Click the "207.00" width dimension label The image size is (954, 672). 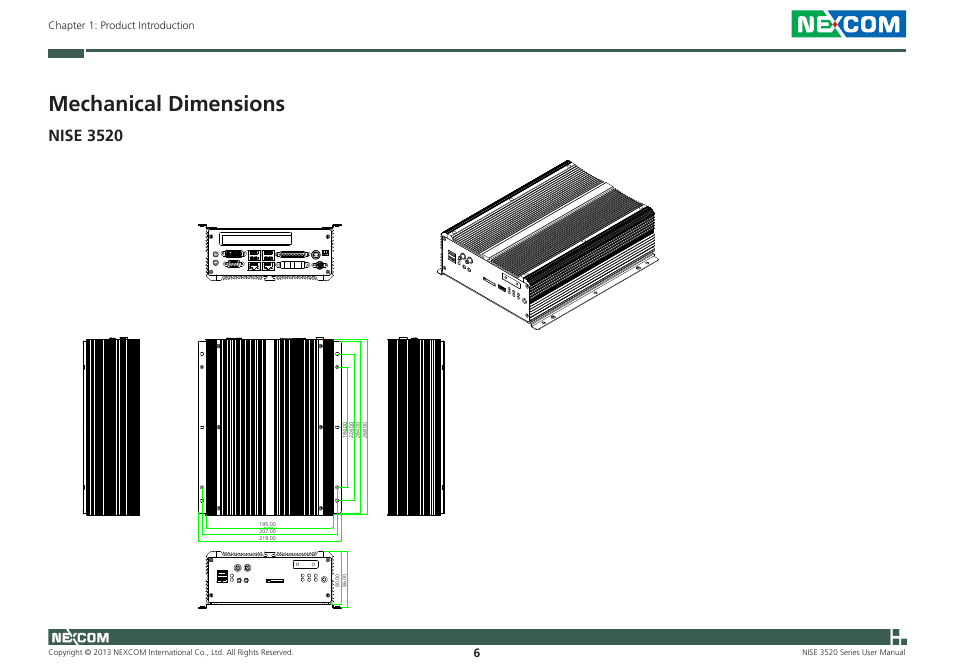tap(268, 531)
